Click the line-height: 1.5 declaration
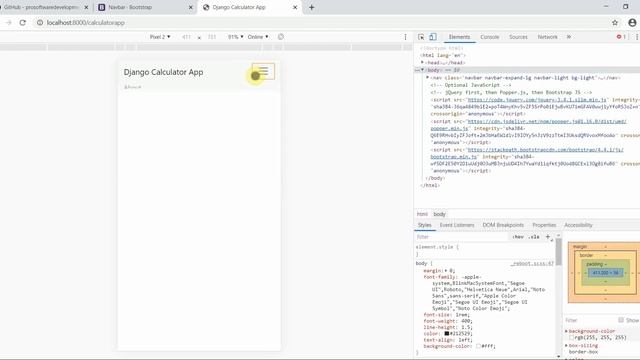The image size is (640, 360). click(x=448, y=327)
